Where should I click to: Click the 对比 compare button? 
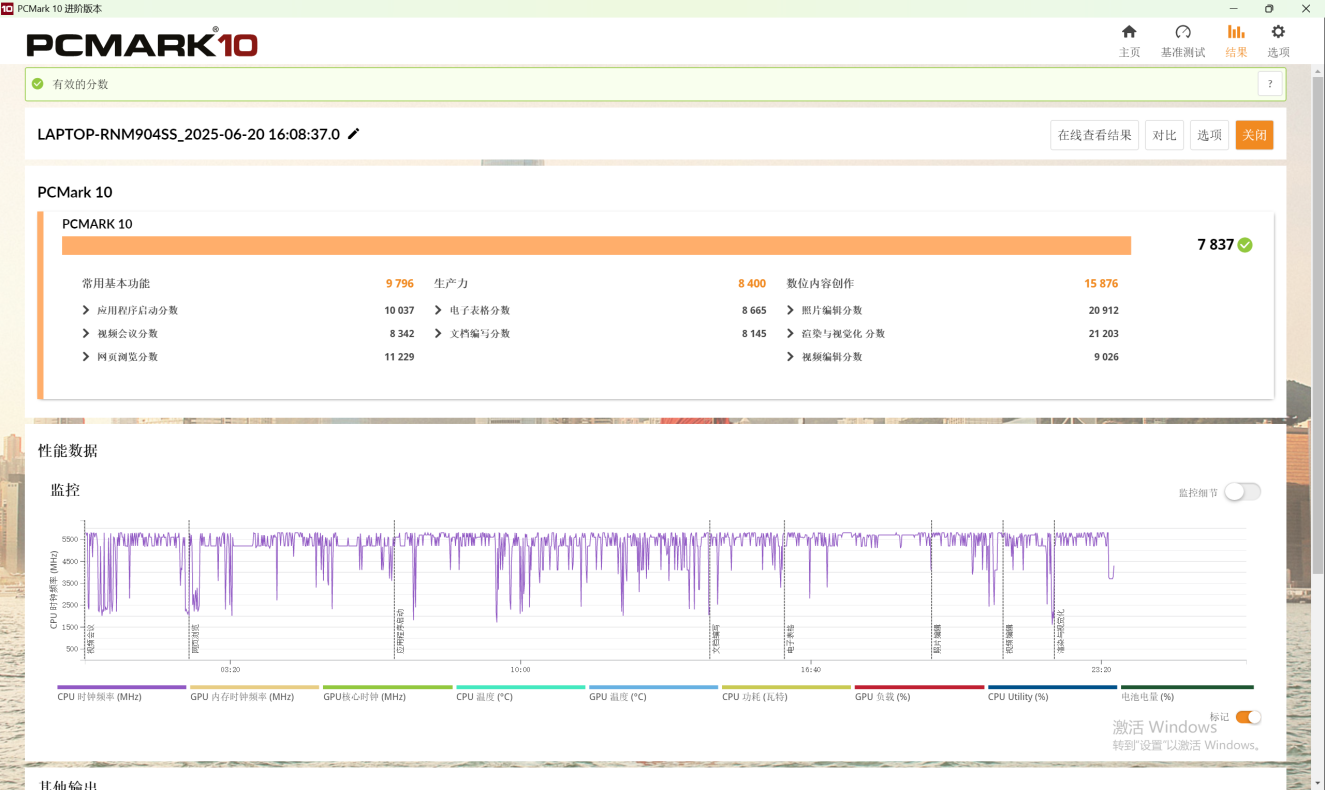click(1164, 135)
